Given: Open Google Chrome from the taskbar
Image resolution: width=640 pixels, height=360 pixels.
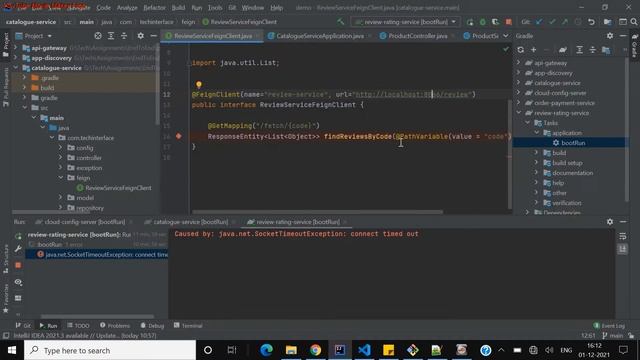Looking at the screenshot, I should (x=315, y=350).
